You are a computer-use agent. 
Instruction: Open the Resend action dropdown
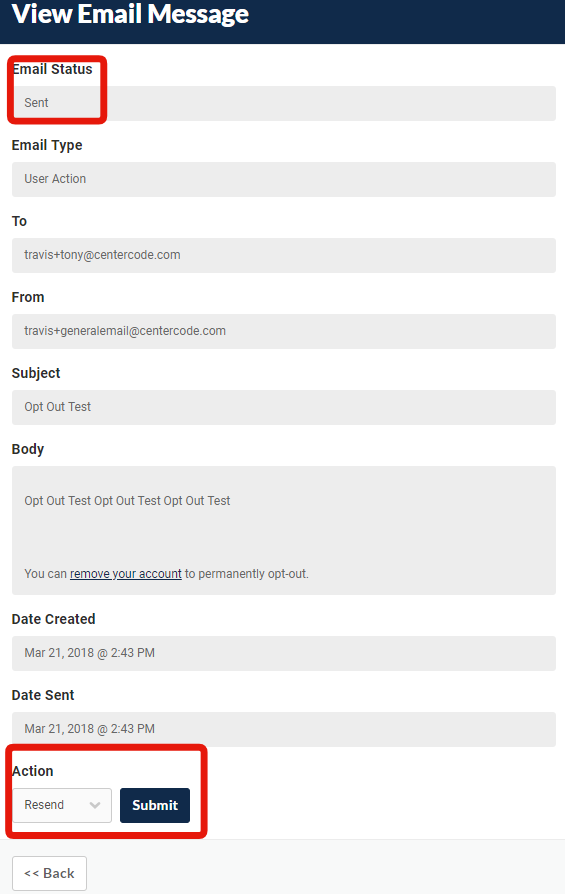coord(62,805)
